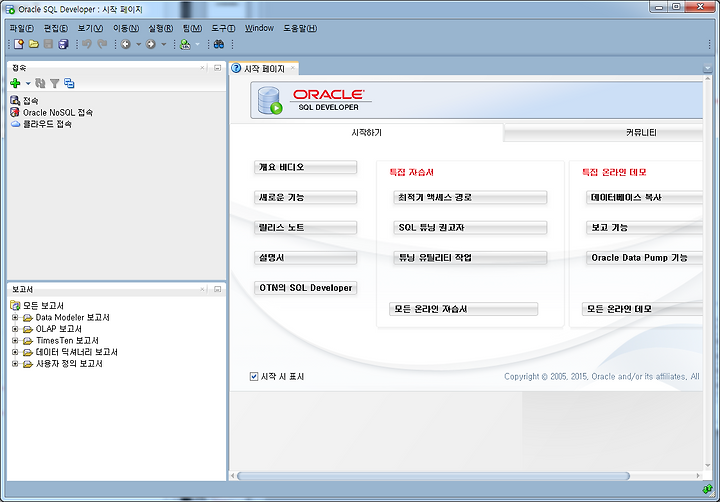Open the SQL Worksheet icon in toolbar
The height and width of the screenshot is (502, 720).
click(185, 44)
